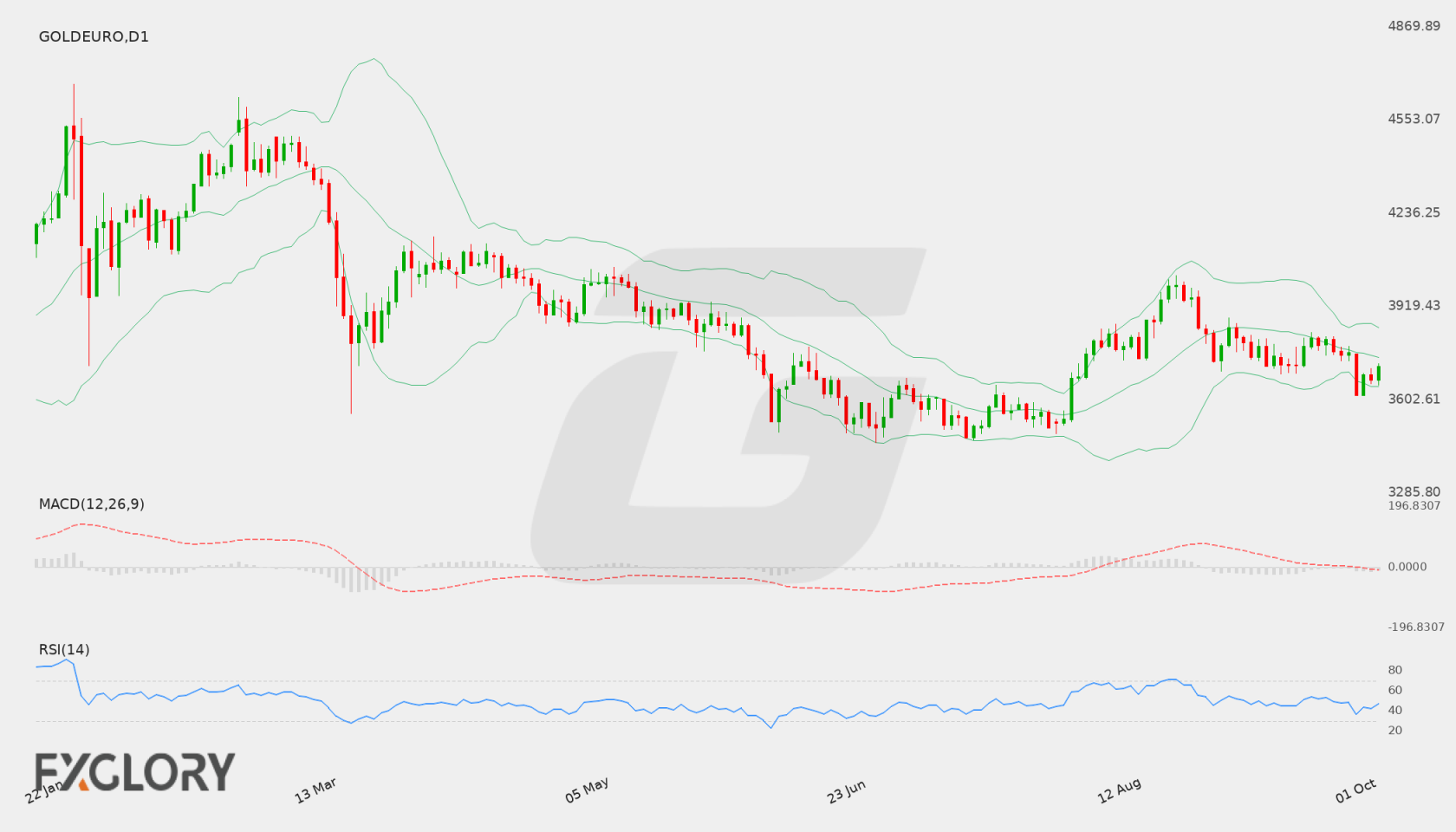
Task: Click the GOLDEURO,D1 chart title
Action: pos(94,36)
